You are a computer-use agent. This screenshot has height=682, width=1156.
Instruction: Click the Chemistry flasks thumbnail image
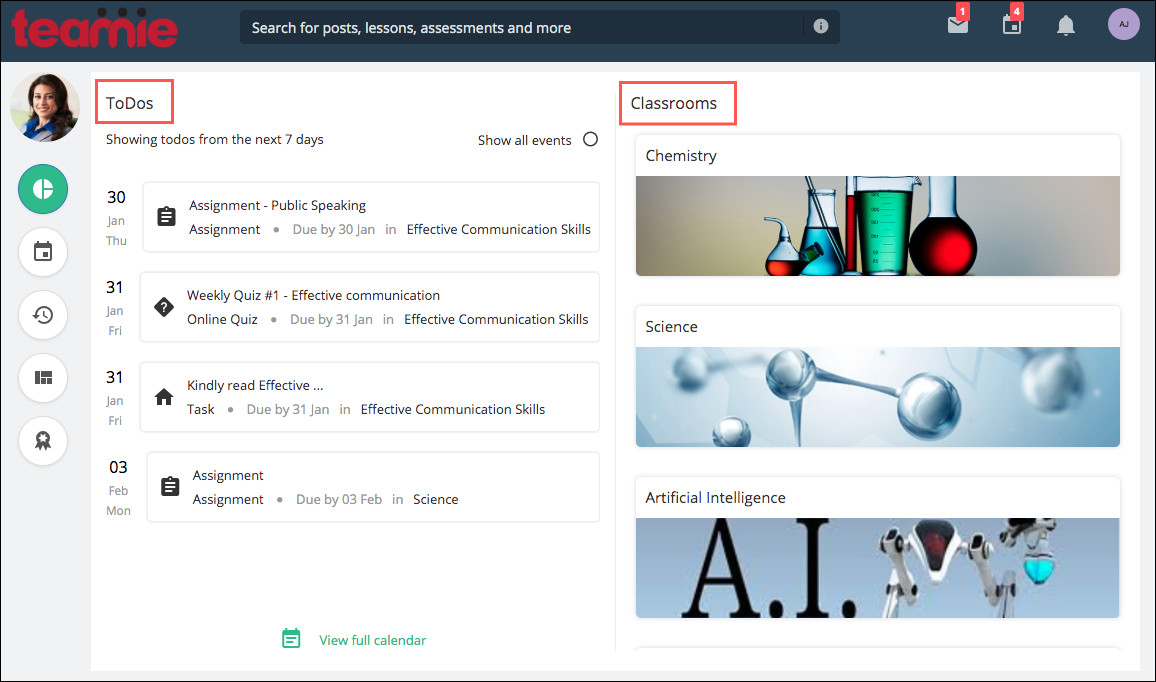click(877, 226)
